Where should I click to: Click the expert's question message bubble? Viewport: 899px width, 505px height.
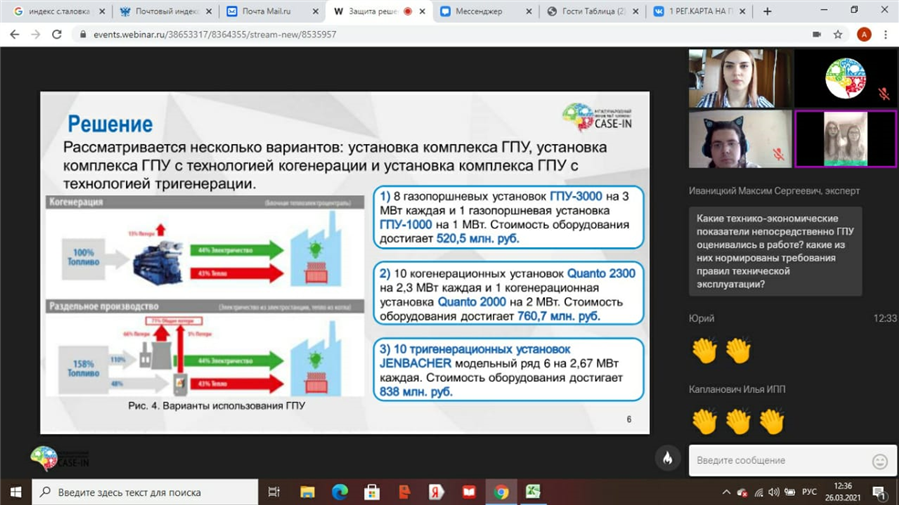coord(775,251)
